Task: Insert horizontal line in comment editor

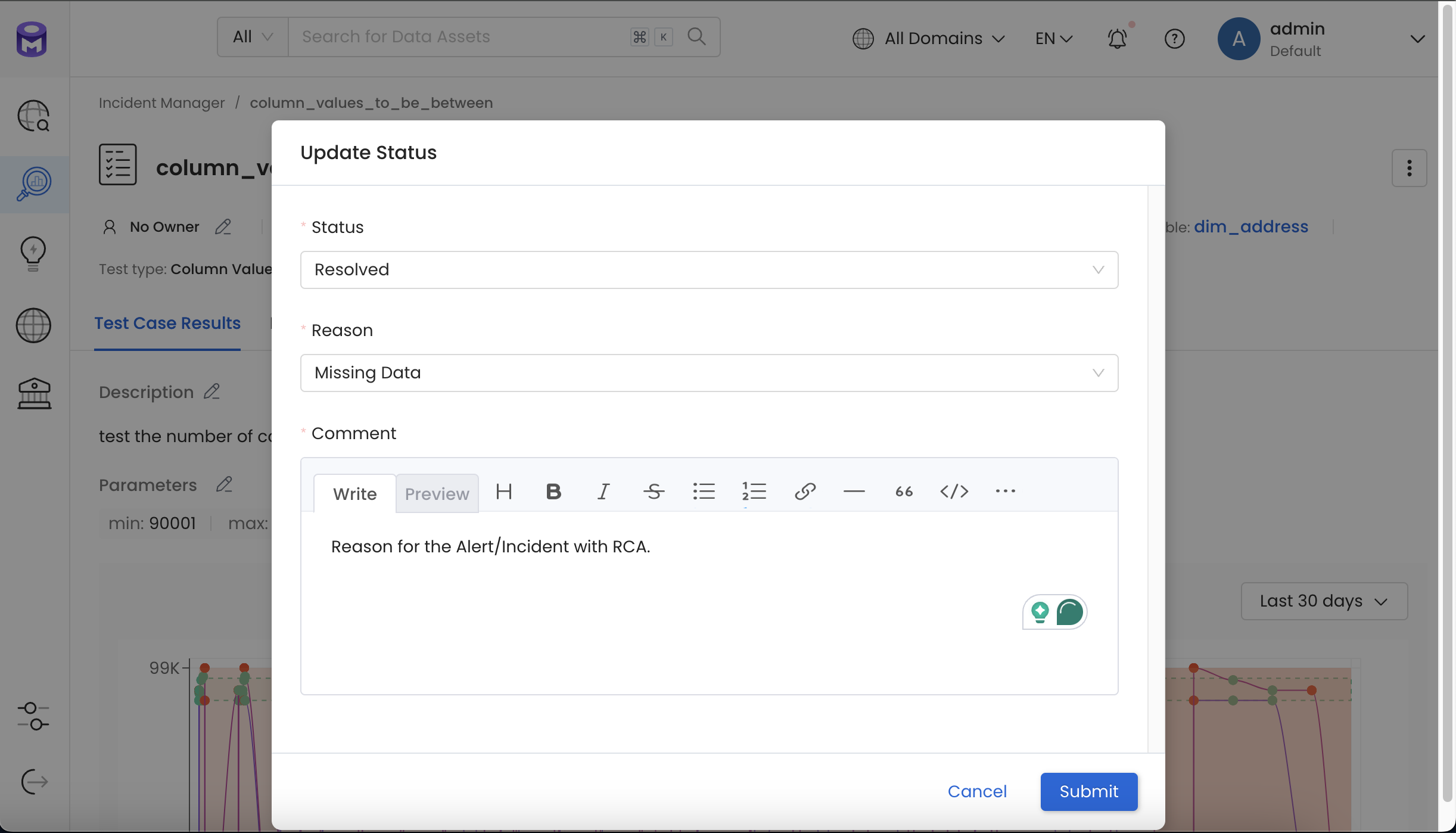Action: tap(854, 492)
